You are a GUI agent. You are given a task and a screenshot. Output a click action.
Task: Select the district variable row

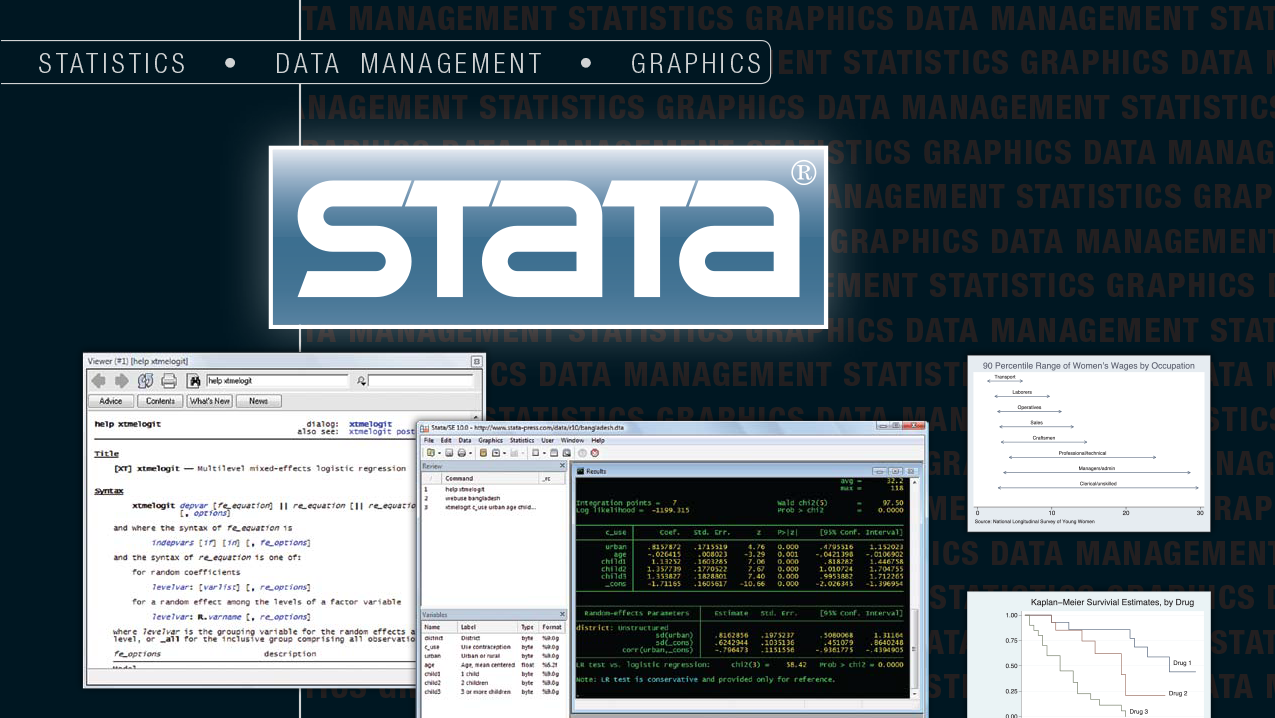492,638
